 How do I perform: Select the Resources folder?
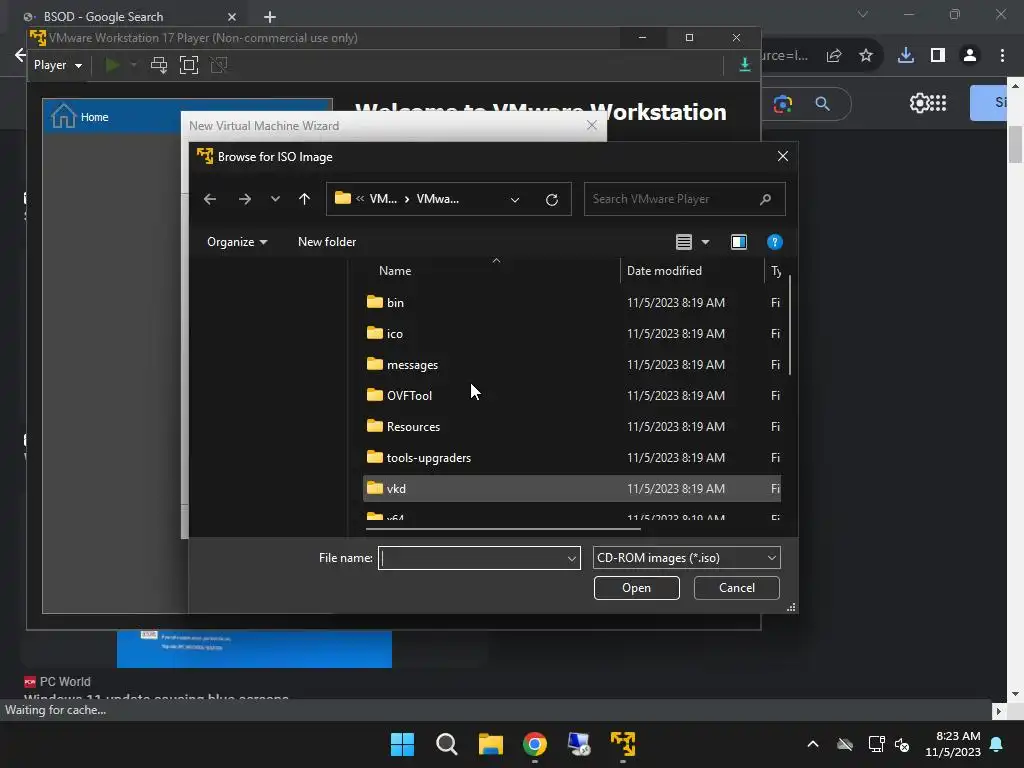(571, 426)
